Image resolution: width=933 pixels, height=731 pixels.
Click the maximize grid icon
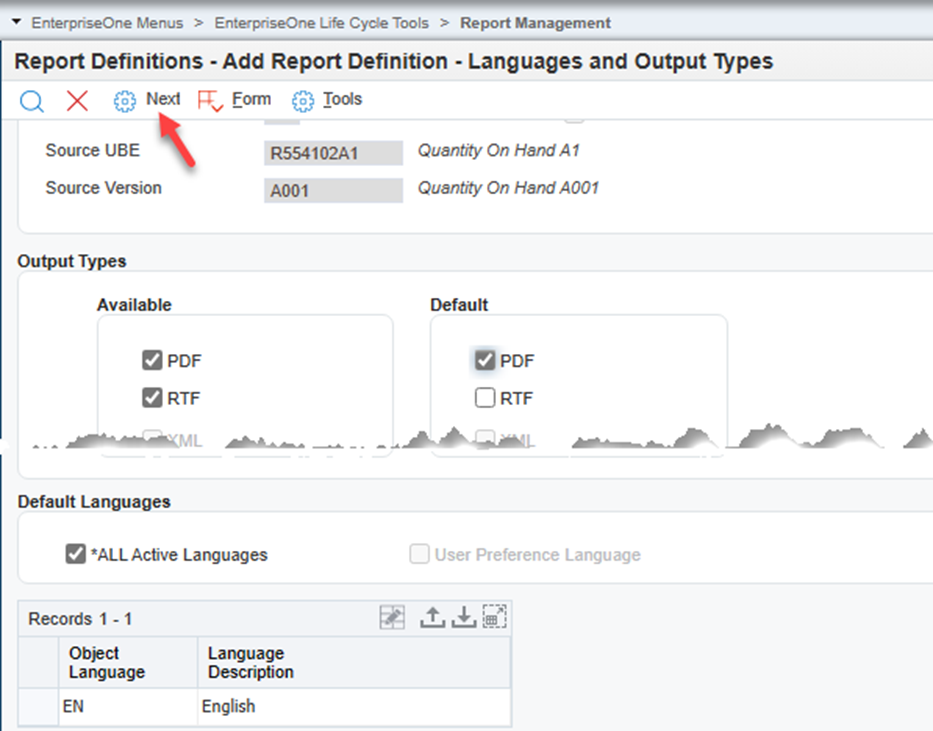click(x=494, y=617)
